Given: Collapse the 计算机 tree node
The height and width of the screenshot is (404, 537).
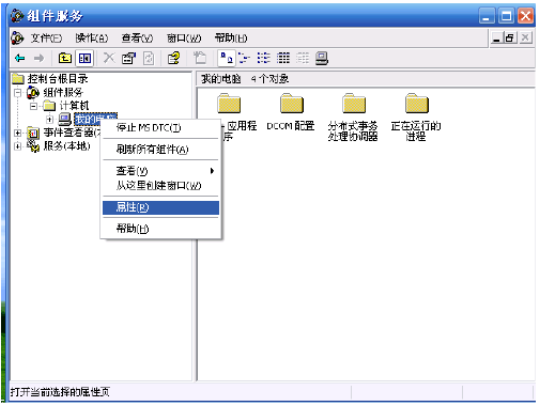Looking at the screenshot, I should tap(34, 106).
